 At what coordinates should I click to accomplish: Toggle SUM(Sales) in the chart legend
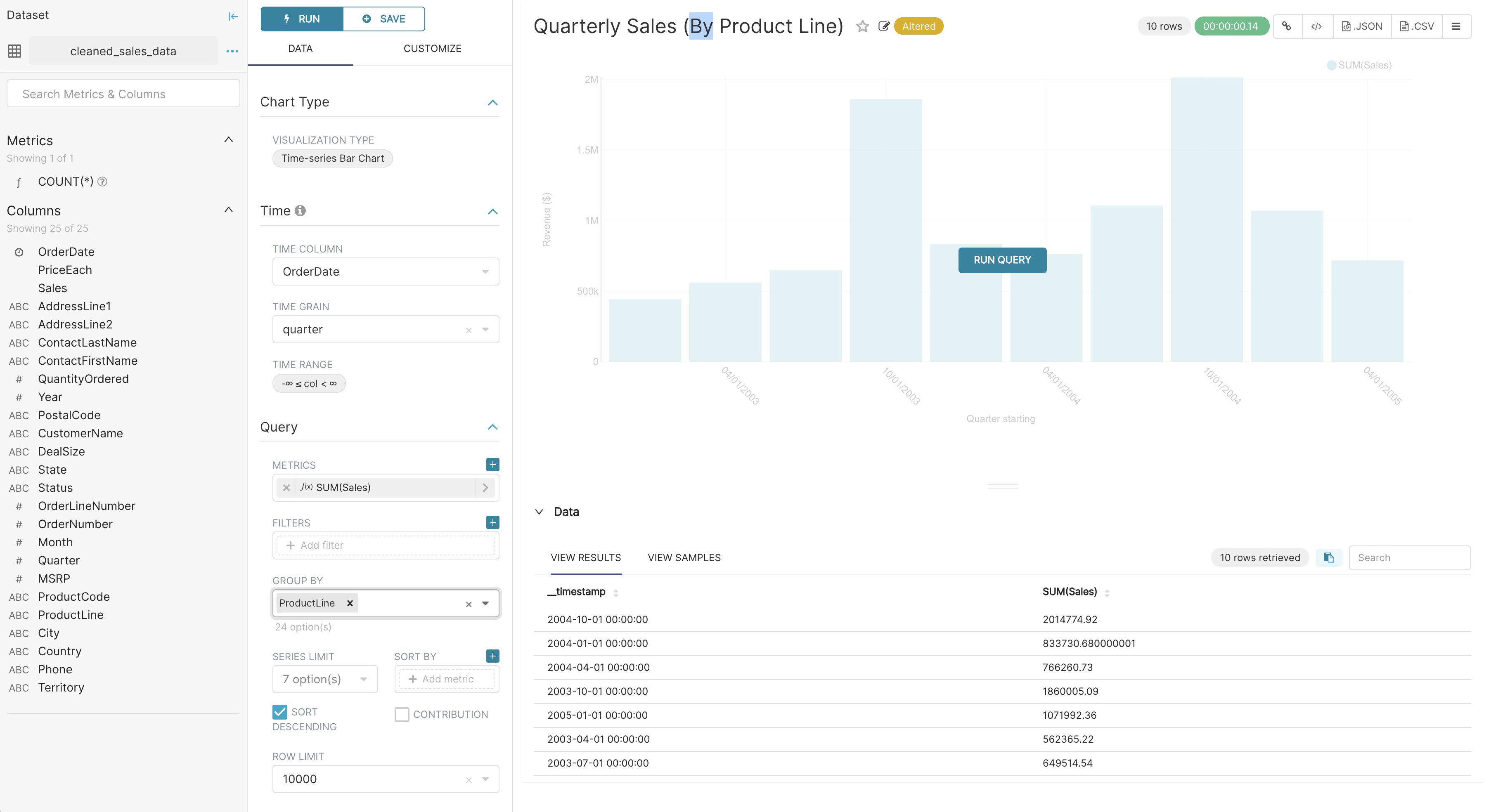[1360, 65]
